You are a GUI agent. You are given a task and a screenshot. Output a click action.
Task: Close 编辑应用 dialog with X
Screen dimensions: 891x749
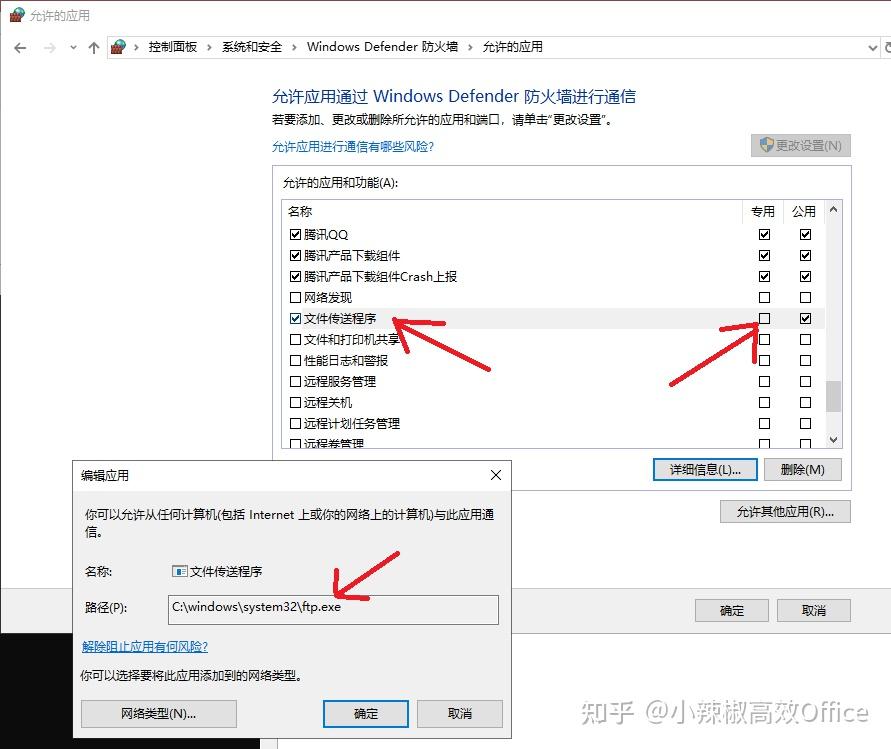point(496,475)
